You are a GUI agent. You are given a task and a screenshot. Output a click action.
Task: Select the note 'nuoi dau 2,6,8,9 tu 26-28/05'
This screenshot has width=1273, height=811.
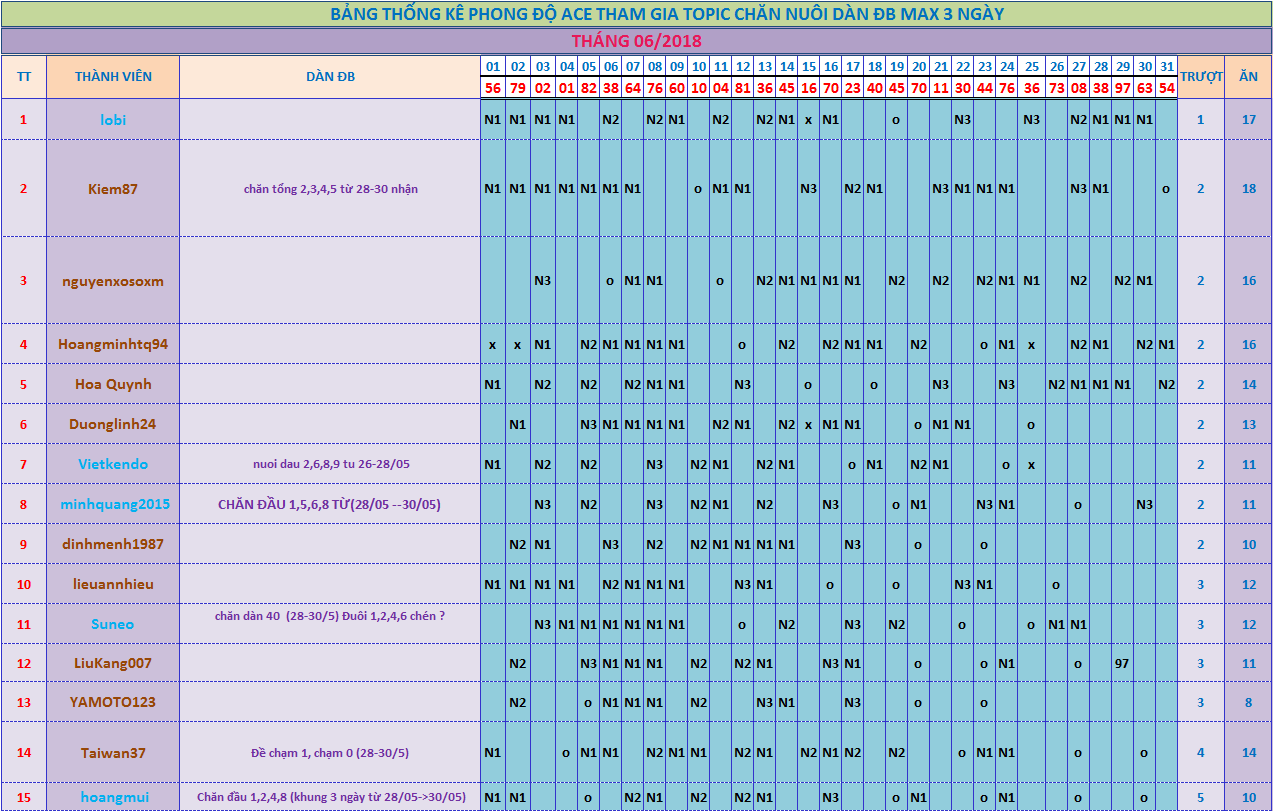point(330,464)
